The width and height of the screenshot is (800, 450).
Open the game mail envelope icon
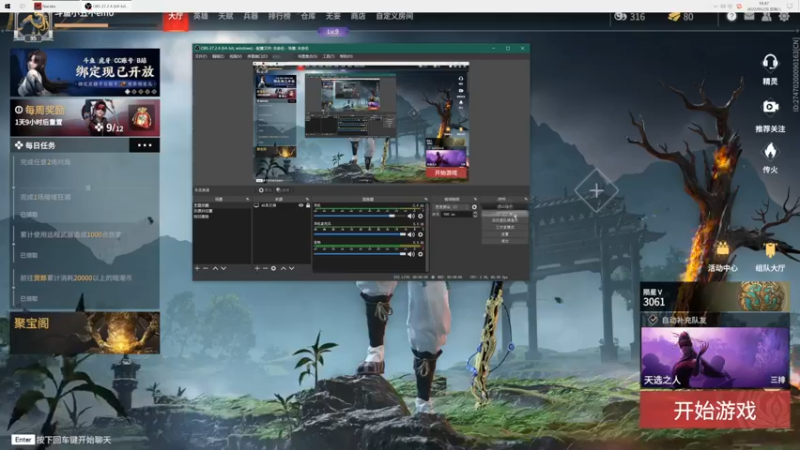749,16
